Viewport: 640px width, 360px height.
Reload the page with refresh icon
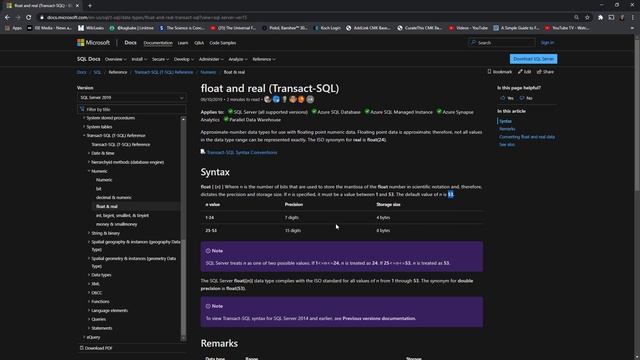click(x=29, y=18)
